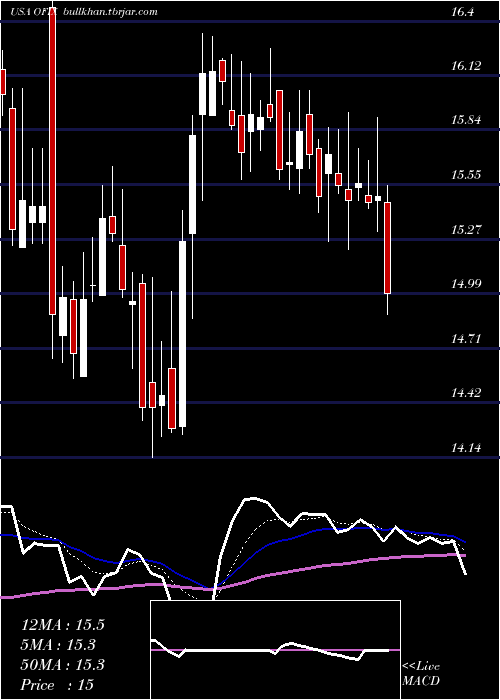Image resolution: width=500 pixels, height=700 pixels.
Task: Click the bullkhan.tbrjar.com site label
Action: pyautogui.click(x=108, y=12)
